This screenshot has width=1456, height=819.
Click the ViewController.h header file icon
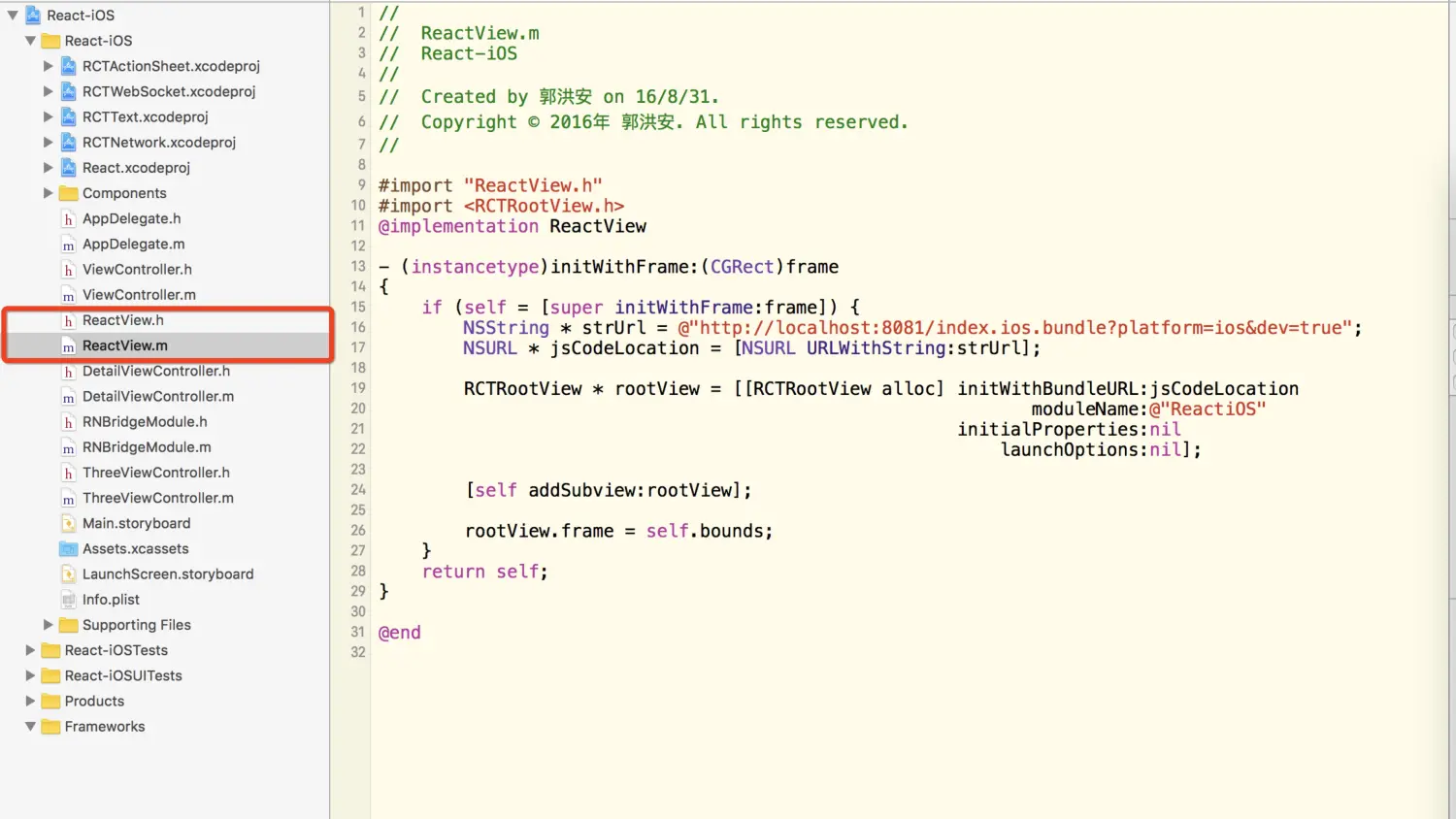[68, 270]
